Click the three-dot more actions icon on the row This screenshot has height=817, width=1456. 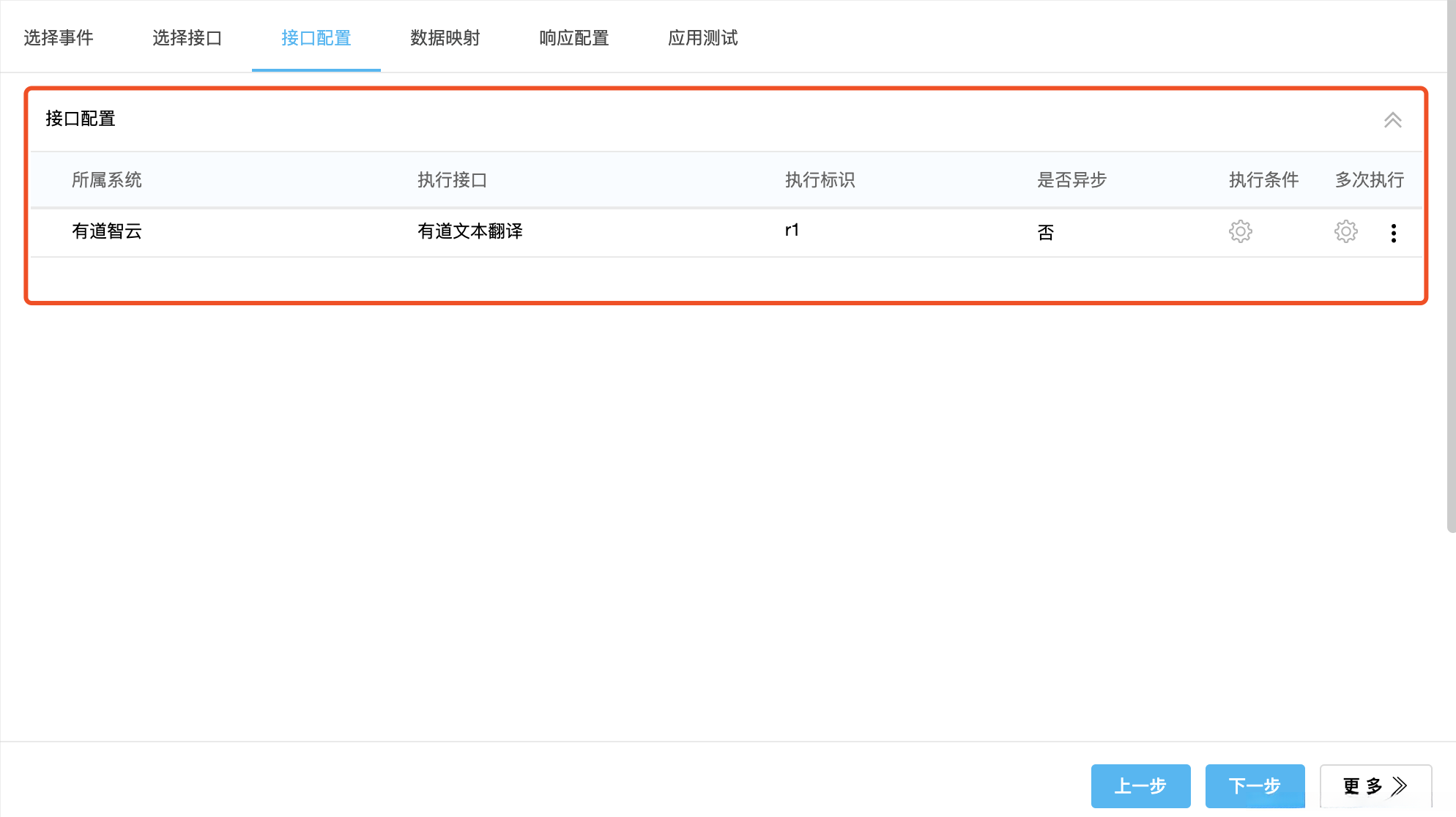[1394, 232]
